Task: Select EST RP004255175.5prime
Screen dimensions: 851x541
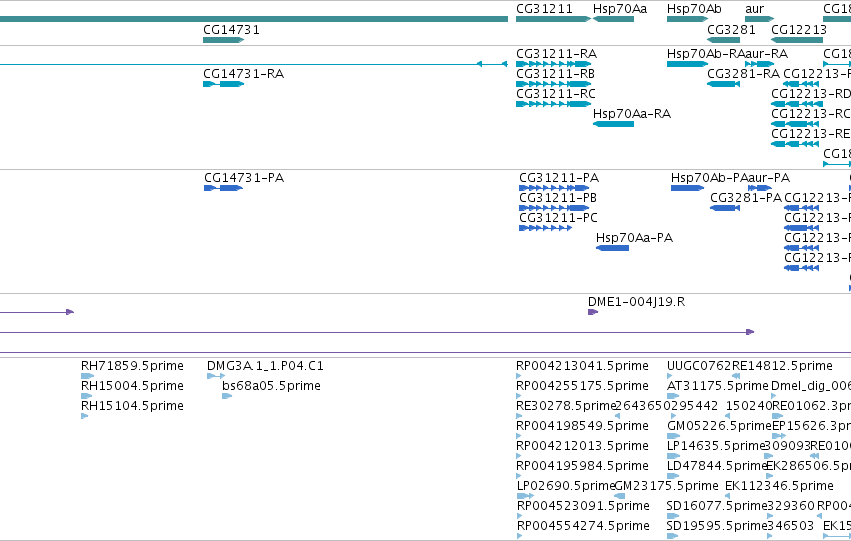Action: tap(582, 386)
